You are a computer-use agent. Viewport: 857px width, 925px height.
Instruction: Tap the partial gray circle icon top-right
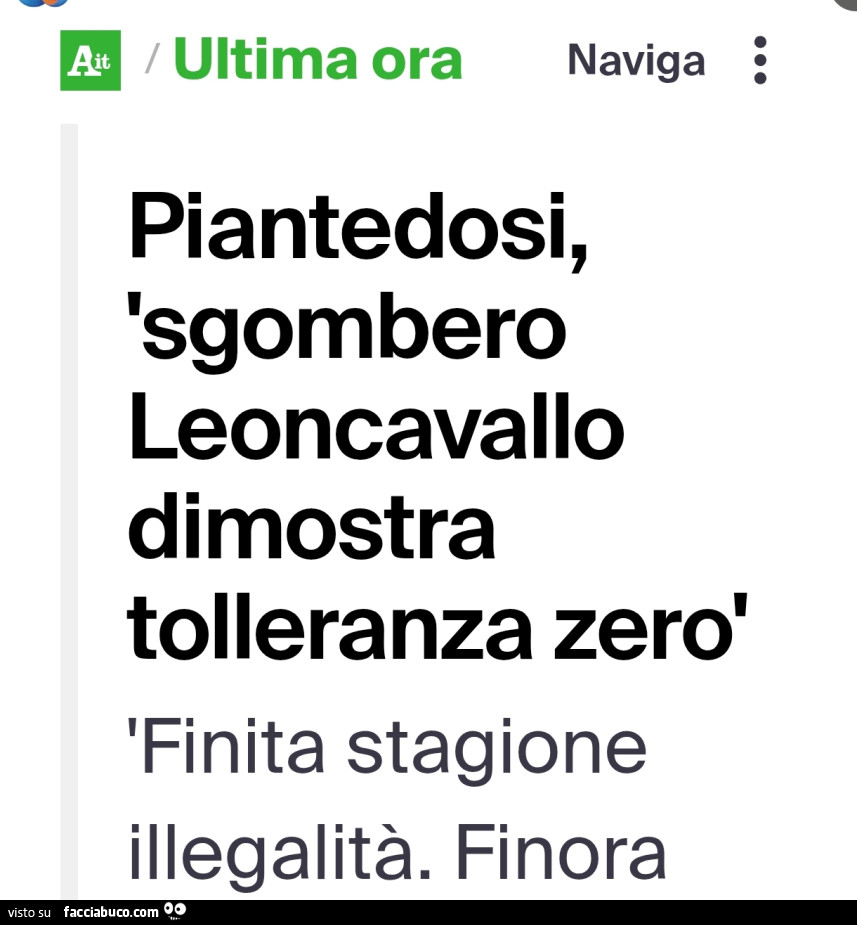point(843,3)
